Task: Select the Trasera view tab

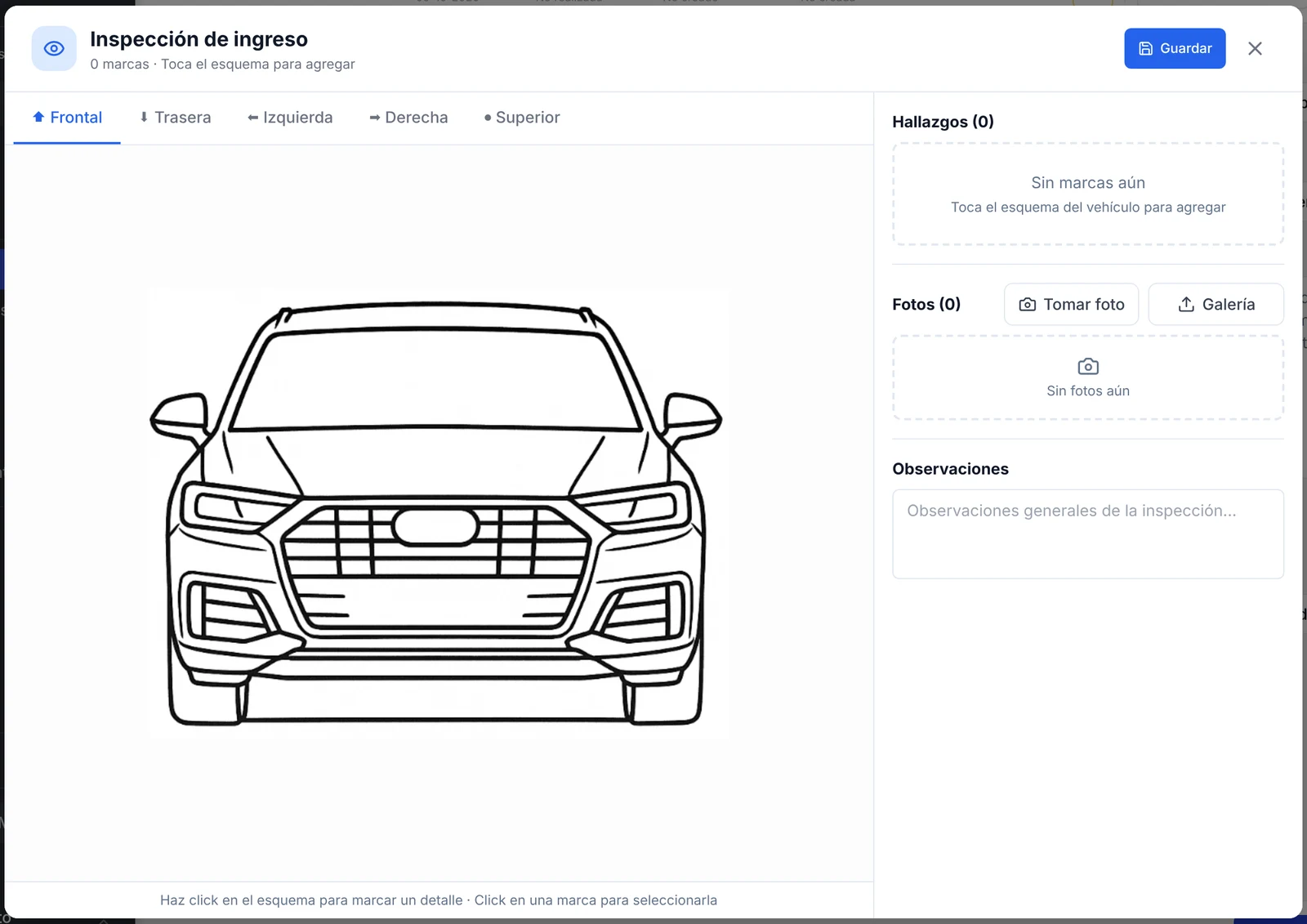Action: tap(175, 118)
